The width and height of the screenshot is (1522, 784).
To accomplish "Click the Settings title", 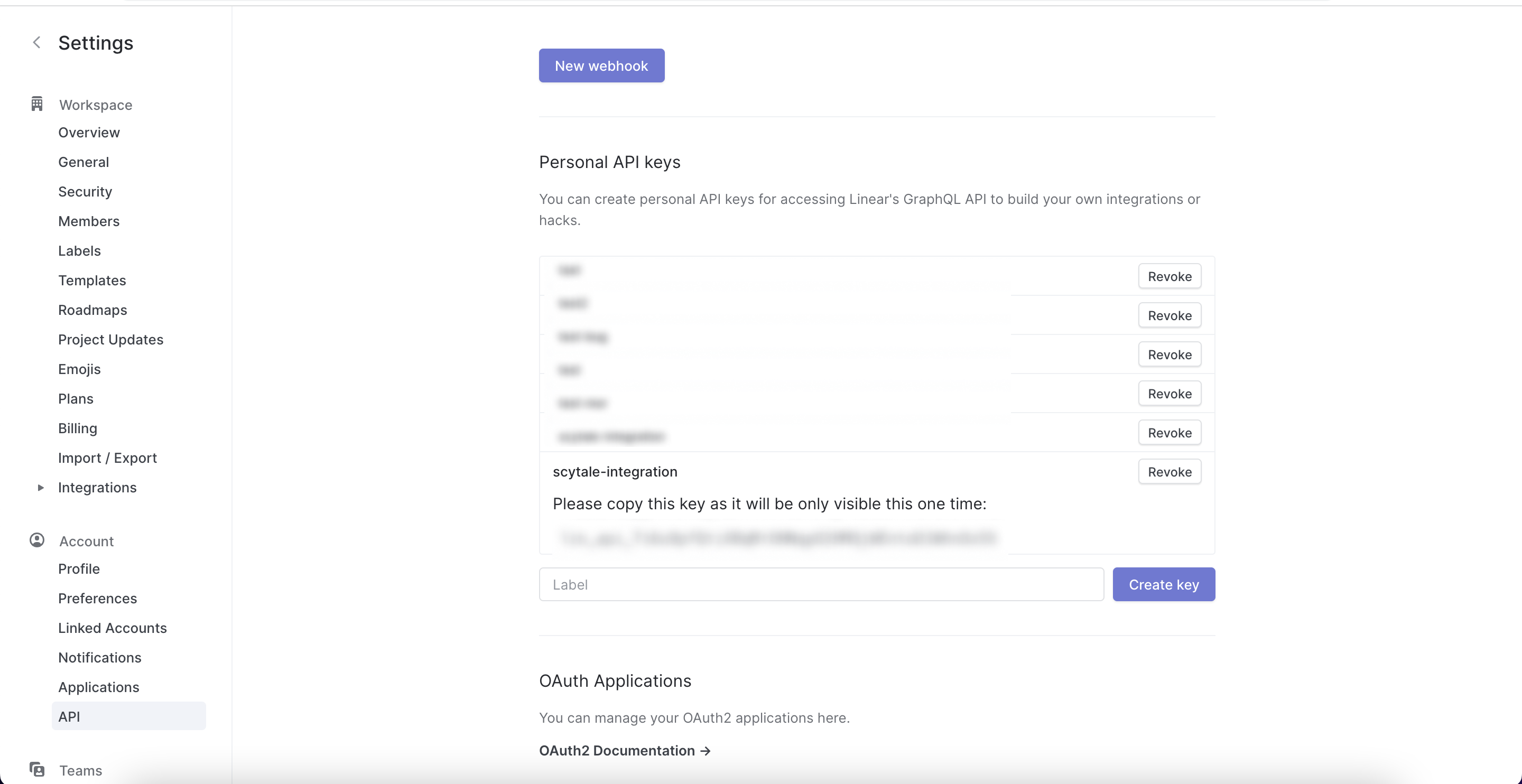I will pyautogui.click(x=96, y=43).
